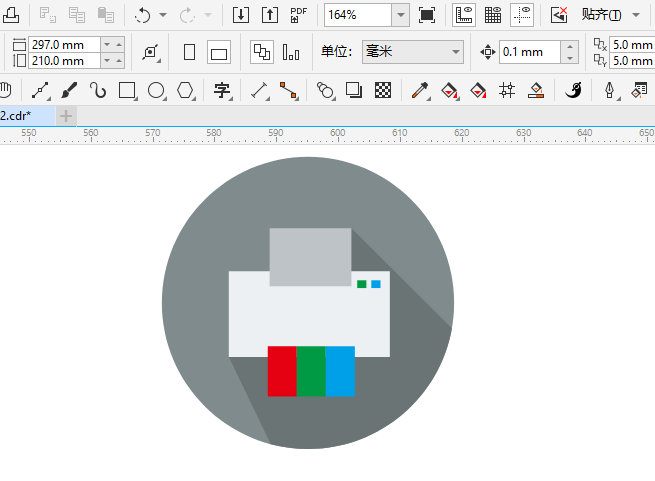Select the Color Eyedropper tool

[421, 91]
